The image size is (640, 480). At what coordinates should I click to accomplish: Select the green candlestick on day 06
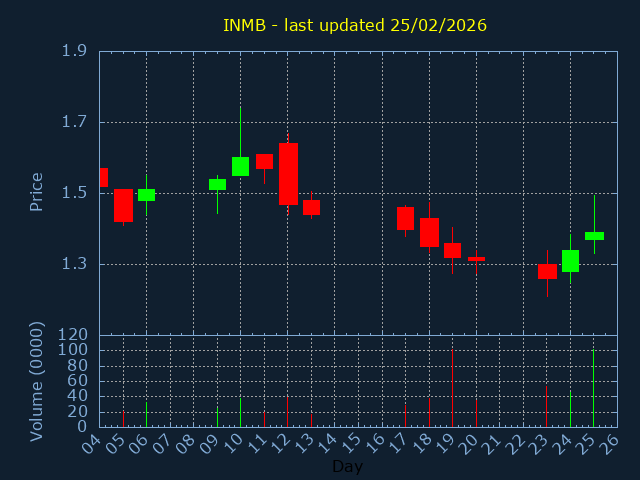click(146, 195)
